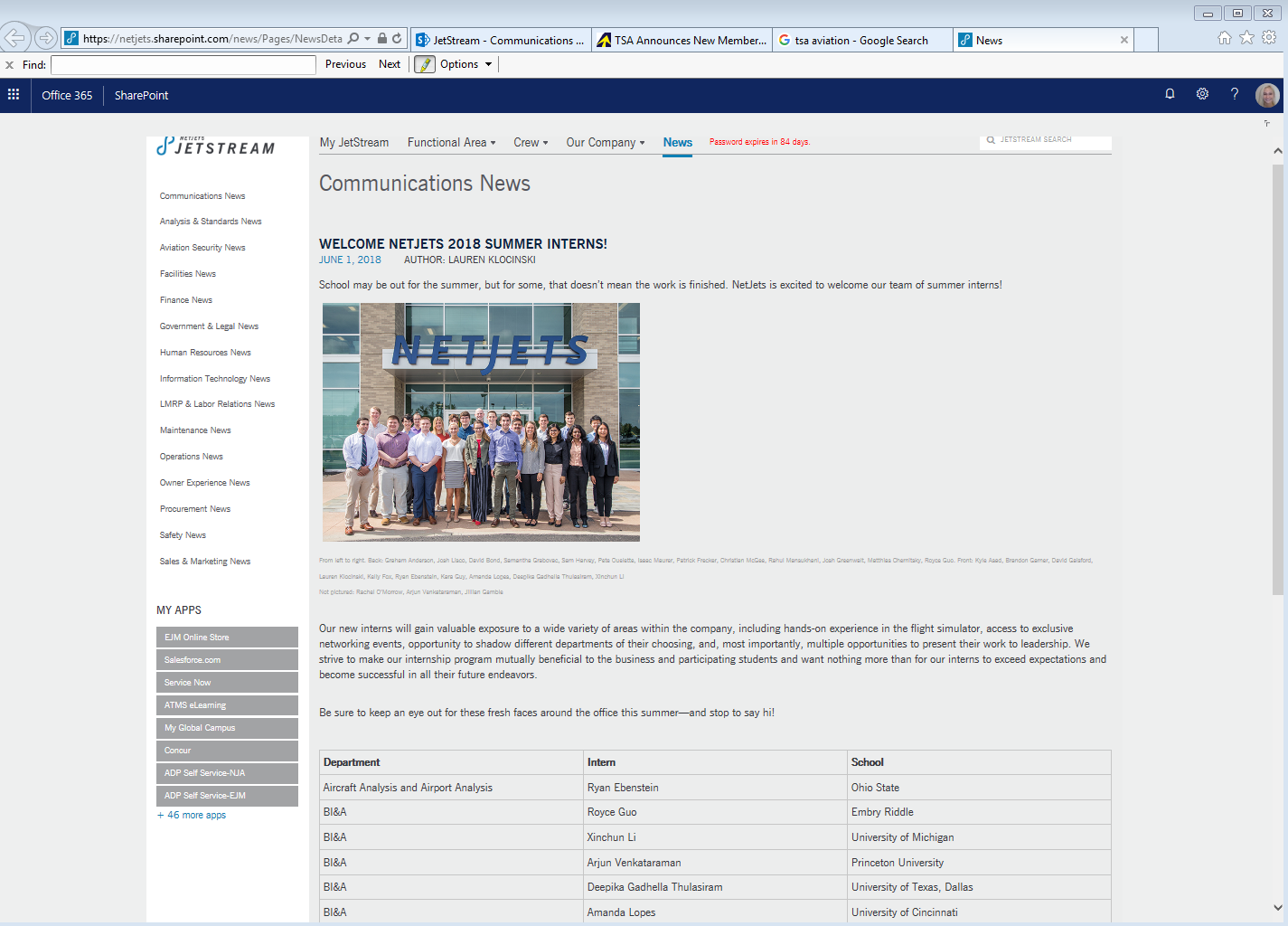Click the Find Previous button
This screenshot has width=1288, height=926.
point(345,64)
